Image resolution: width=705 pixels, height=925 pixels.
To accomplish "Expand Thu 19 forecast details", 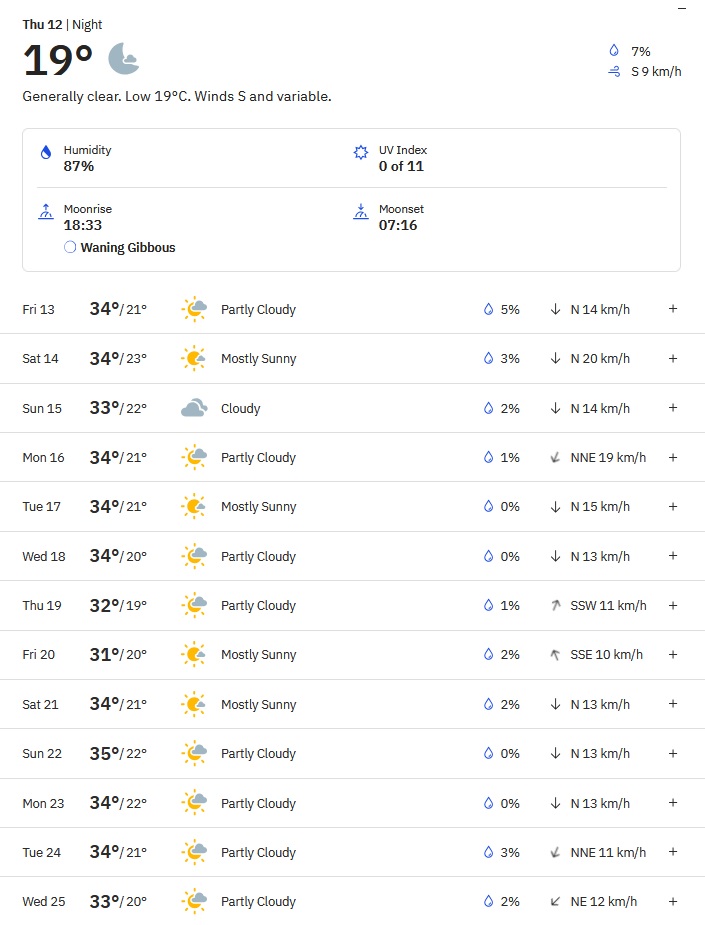I will tap(673, 605).
